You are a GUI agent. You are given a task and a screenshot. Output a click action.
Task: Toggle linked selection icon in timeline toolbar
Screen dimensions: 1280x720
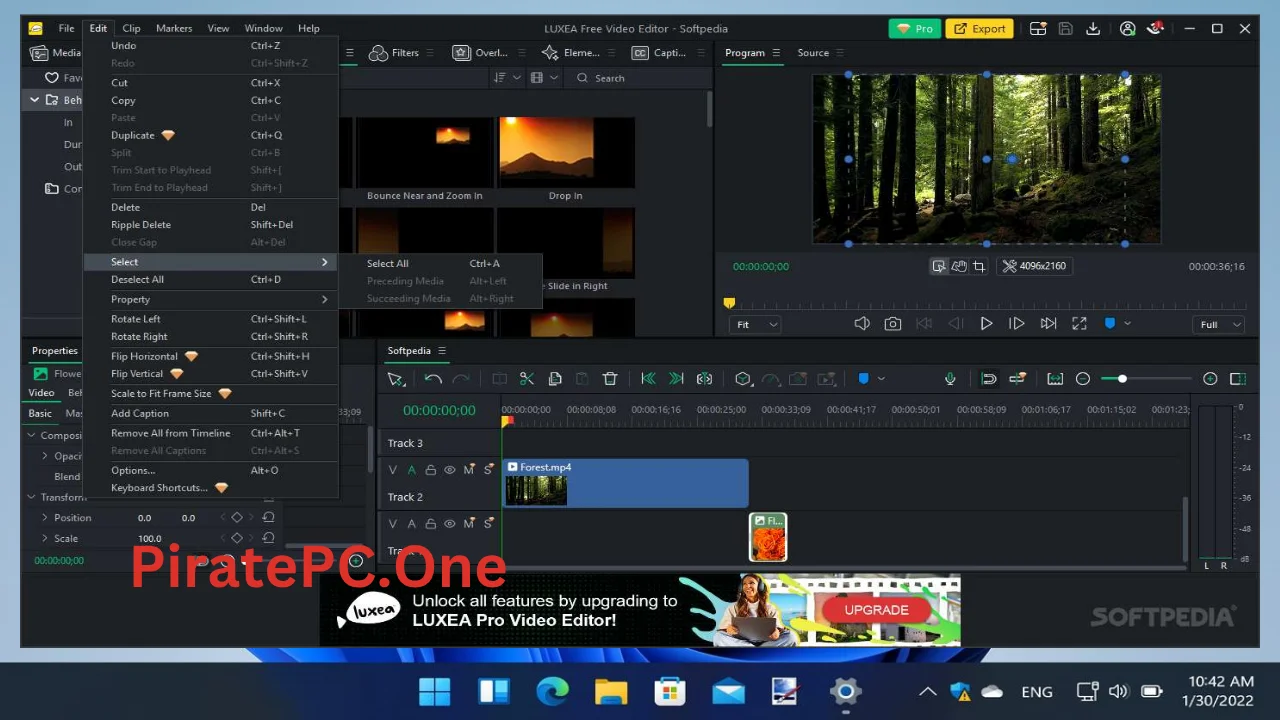pos(1018,379)
